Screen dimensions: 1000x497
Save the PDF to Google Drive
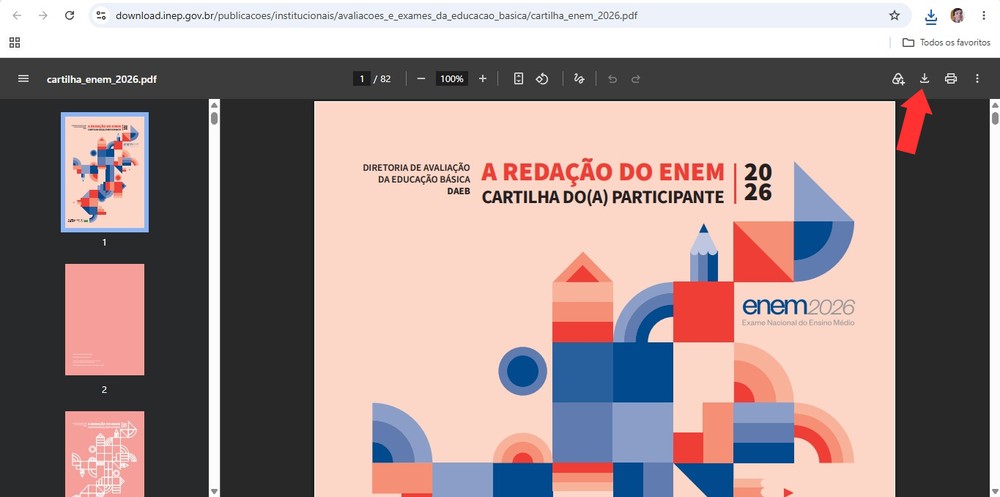click(x=898, y=78)
